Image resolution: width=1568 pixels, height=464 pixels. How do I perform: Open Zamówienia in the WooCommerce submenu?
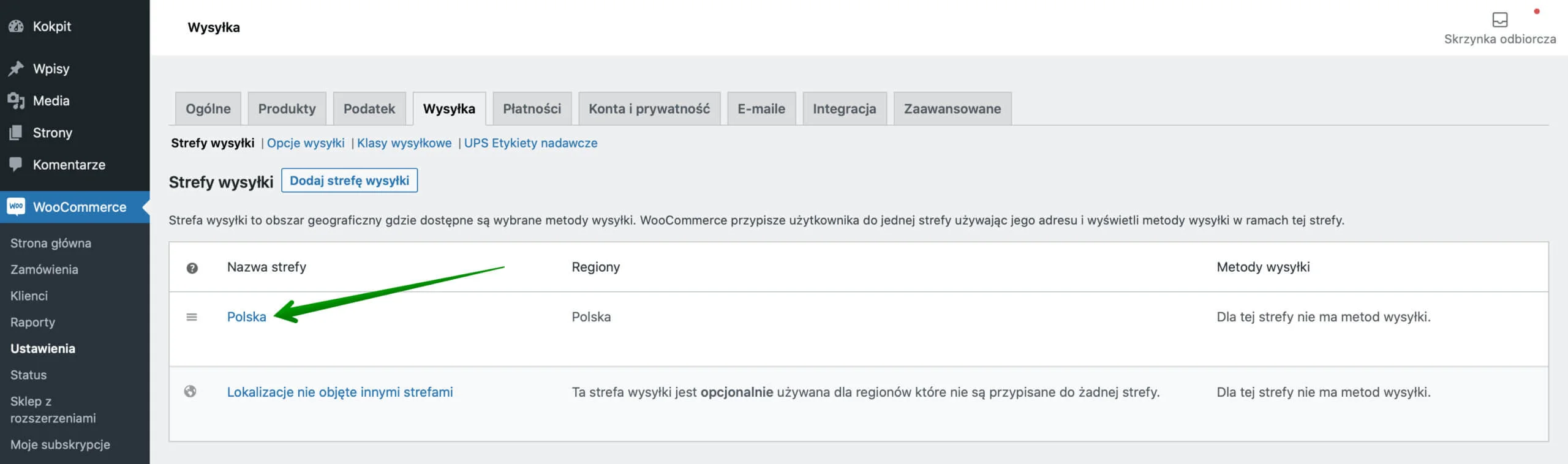pyautogui.click(x=44, y=269)
